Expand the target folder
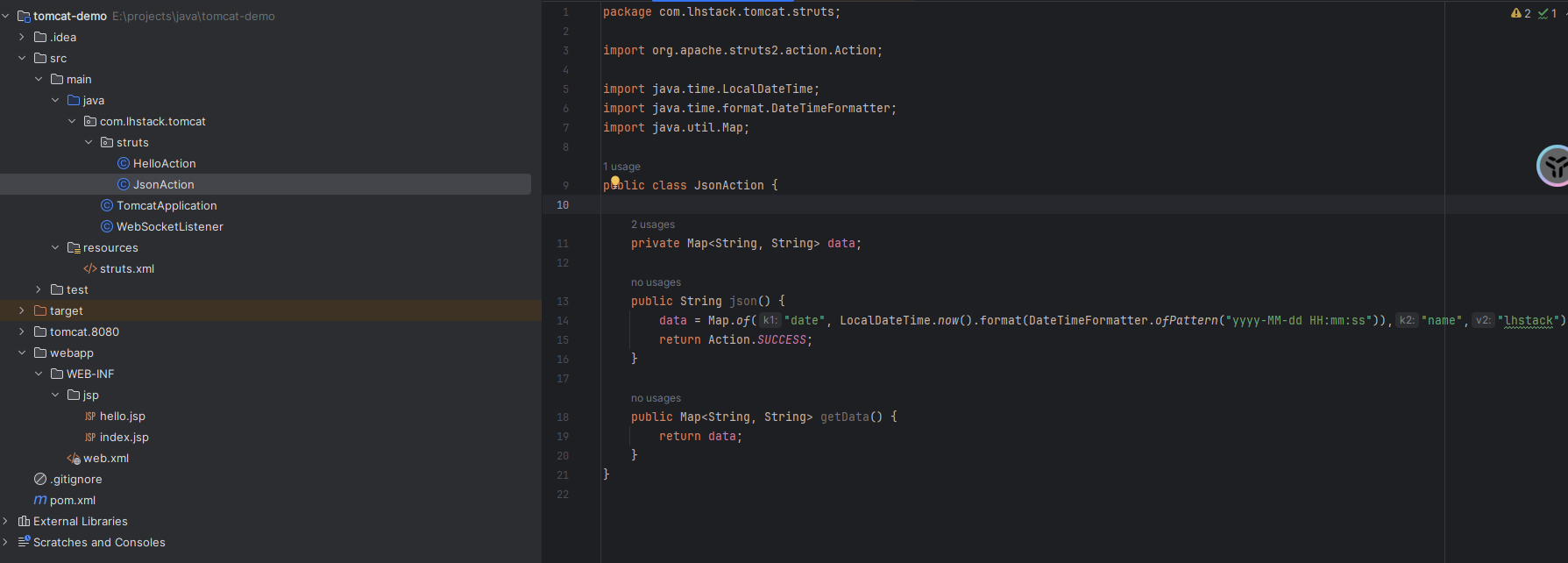Screen dimensions: 1568x563 22,310
